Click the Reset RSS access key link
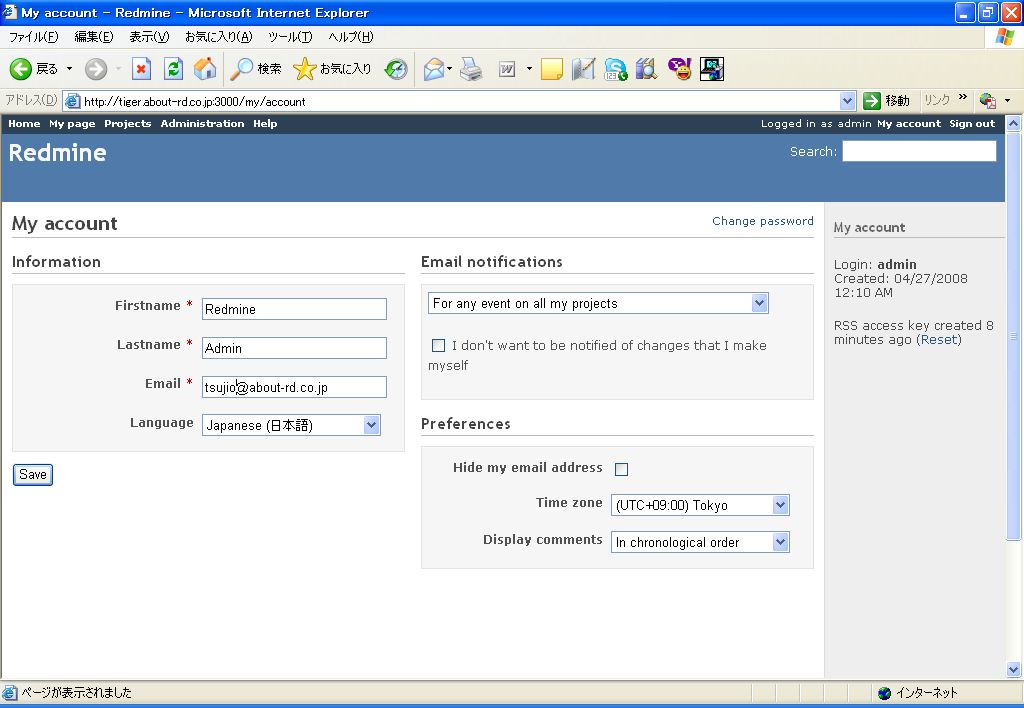The image size is (1024, 708). point(939,340)
